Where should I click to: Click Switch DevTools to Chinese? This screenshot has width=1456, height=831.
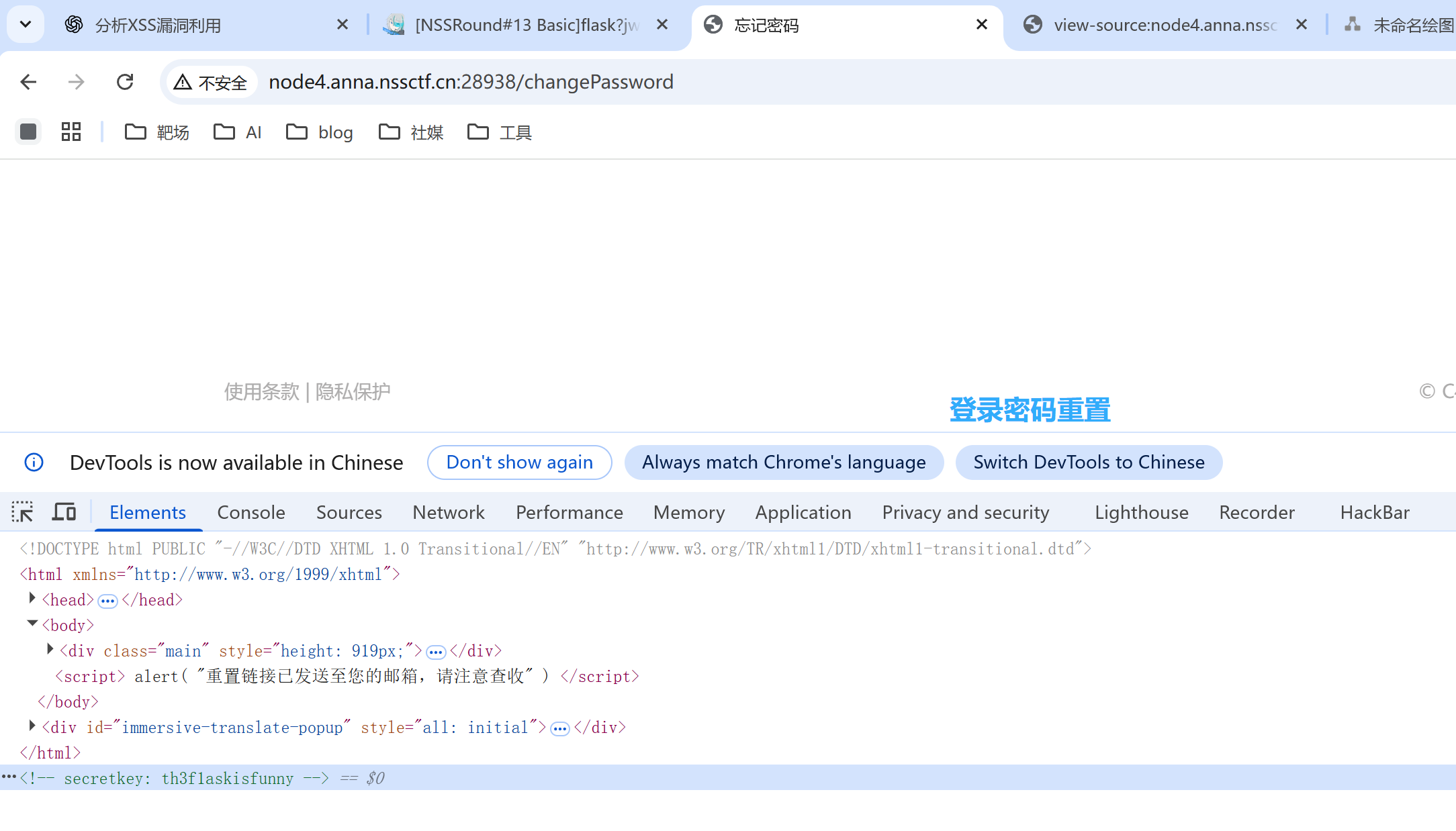pyautogui.click(x=1089, y=462)
